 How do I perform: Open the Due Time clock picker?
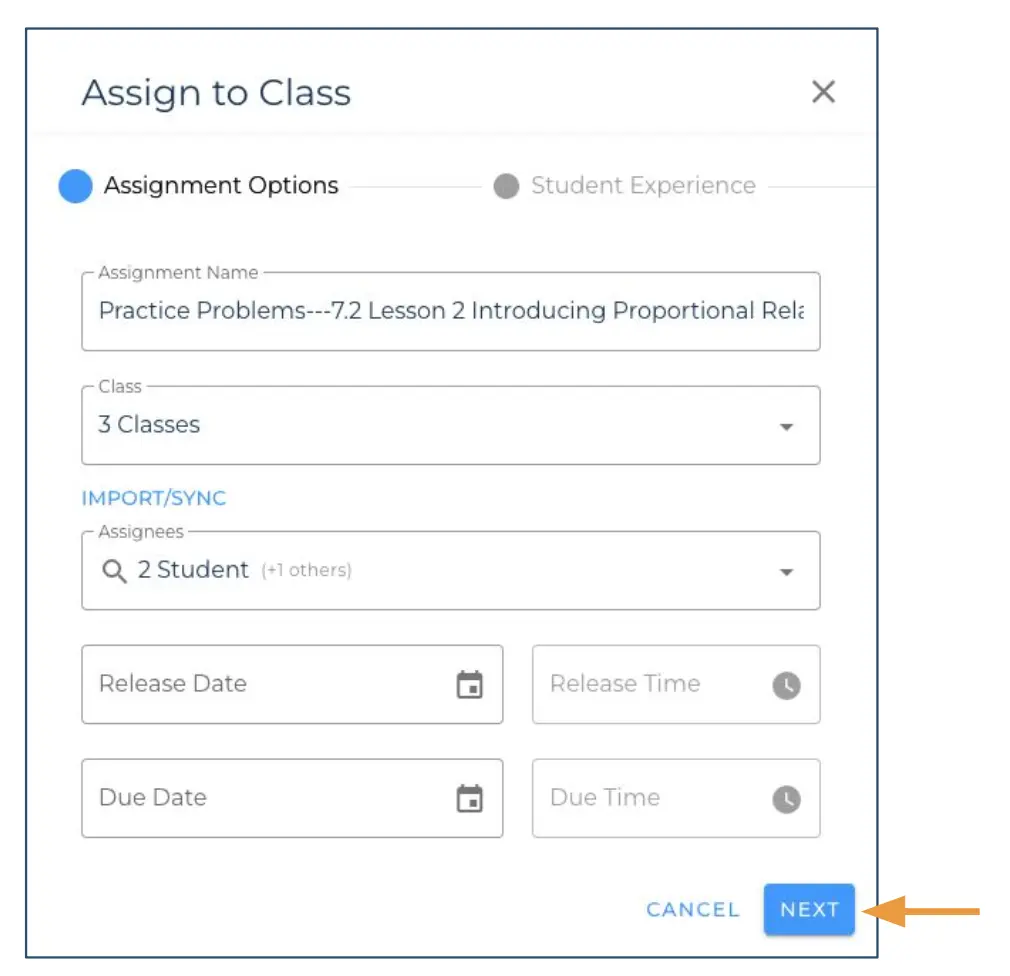[787, 798]
